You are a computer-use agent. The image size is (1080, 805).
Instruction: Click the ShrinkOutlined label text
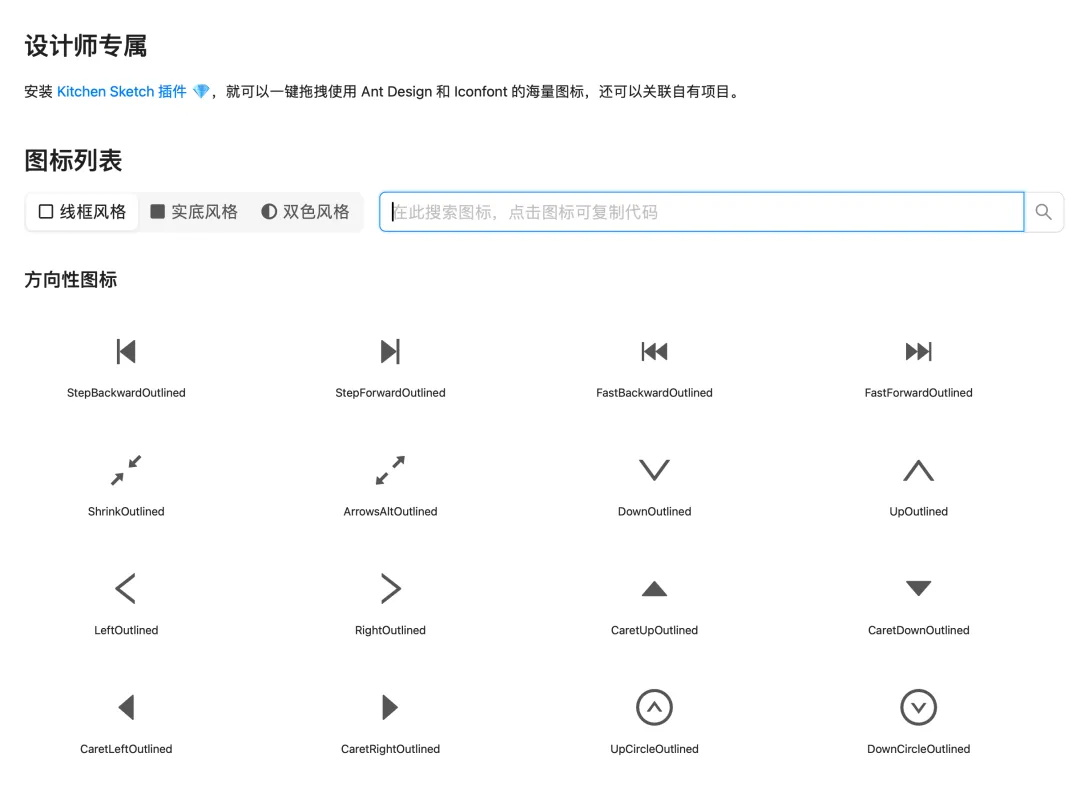click(x=126, y=511)
